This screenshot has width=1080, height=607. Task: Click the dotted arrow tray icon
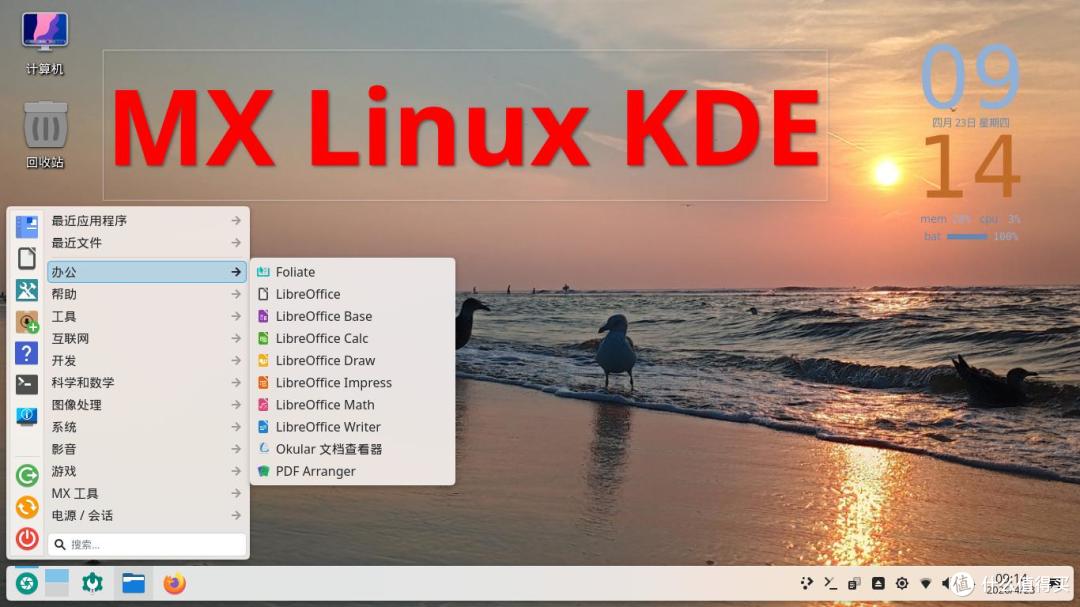807,584
